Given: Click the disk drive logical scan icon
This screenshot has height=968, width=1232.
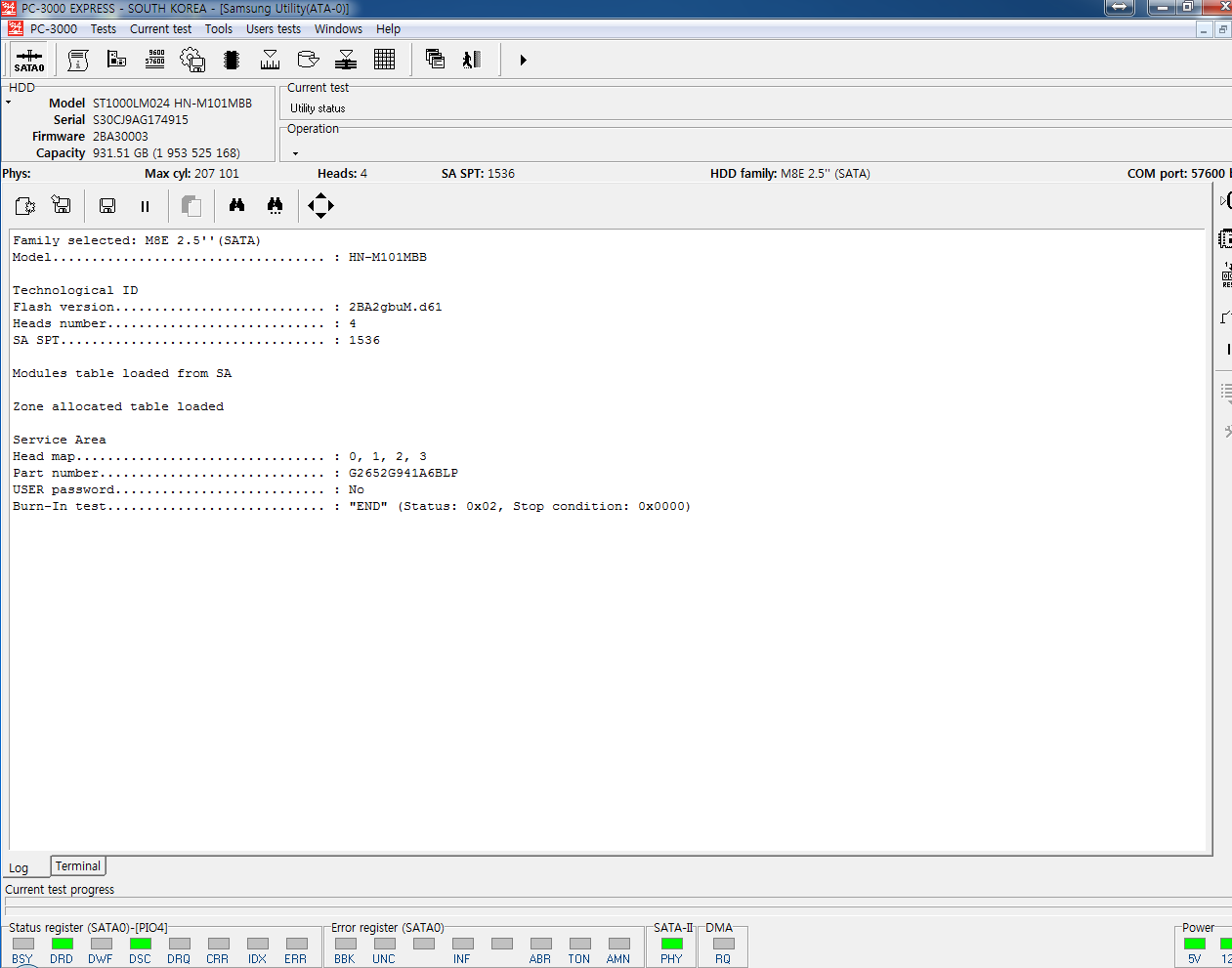Looking at the screenshot, I should (x=308, y=61).
